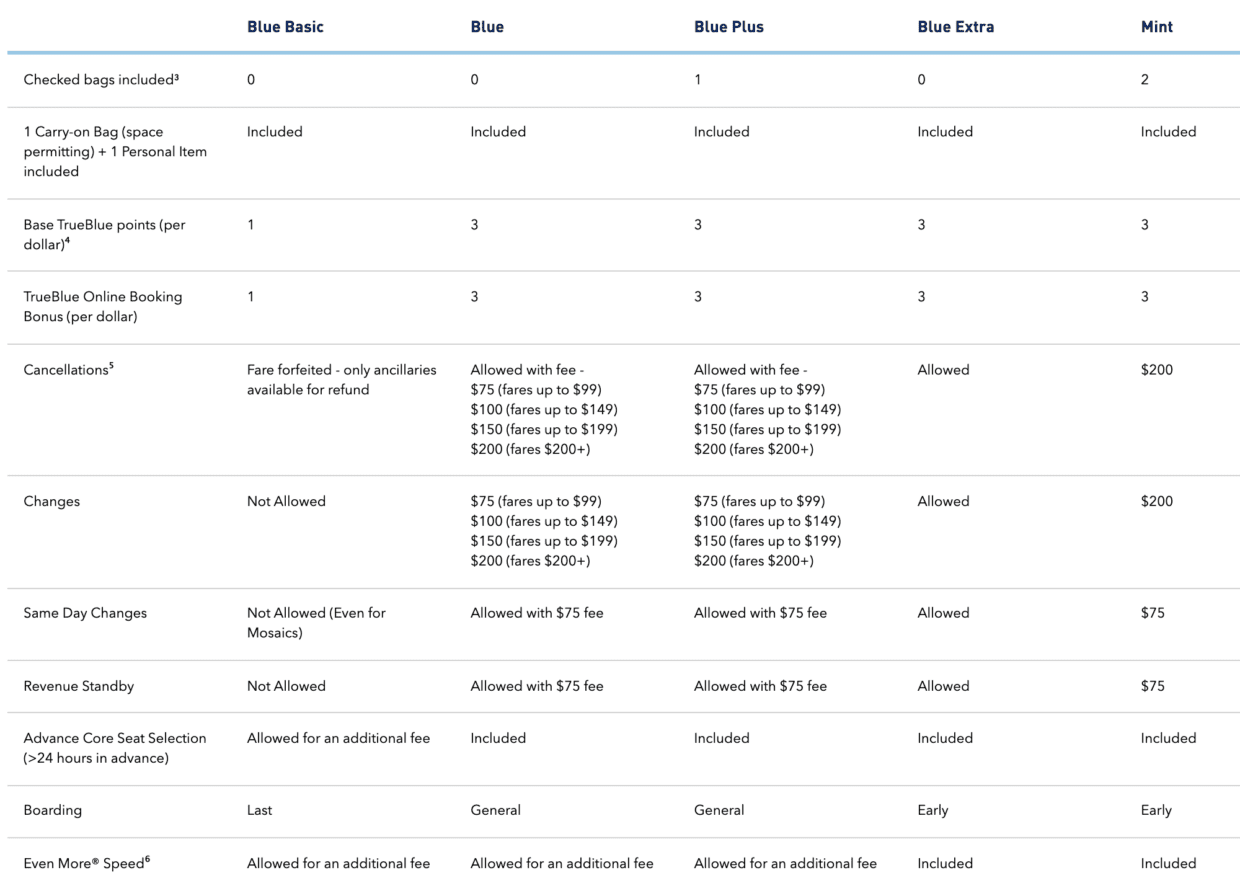The height and width of the screenshot is (883, 1240).
Task: Select the Blue Plus column header
Action: 727,27
